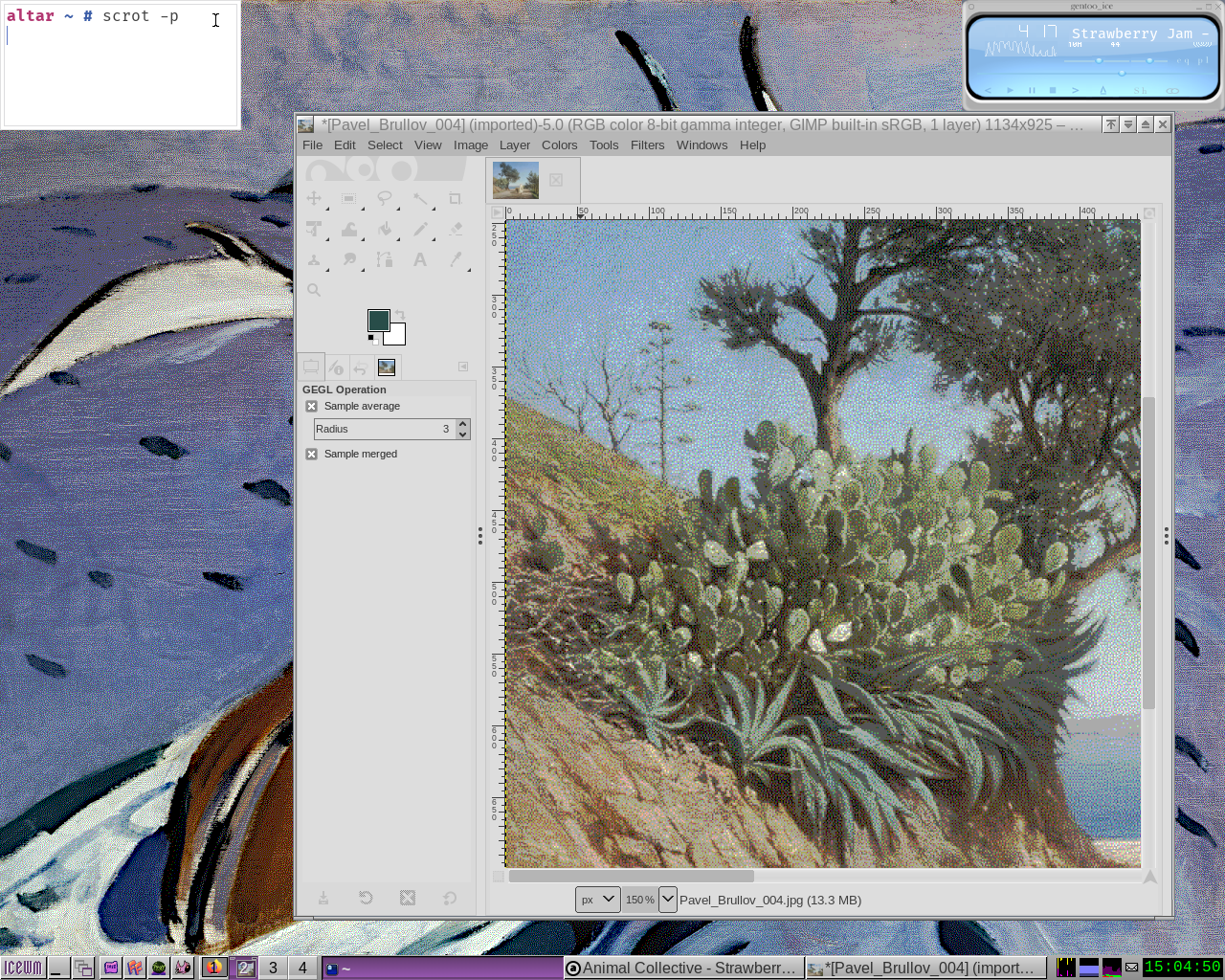
Task: Switch to the Images tab in the dock
Action: [387, 367]
